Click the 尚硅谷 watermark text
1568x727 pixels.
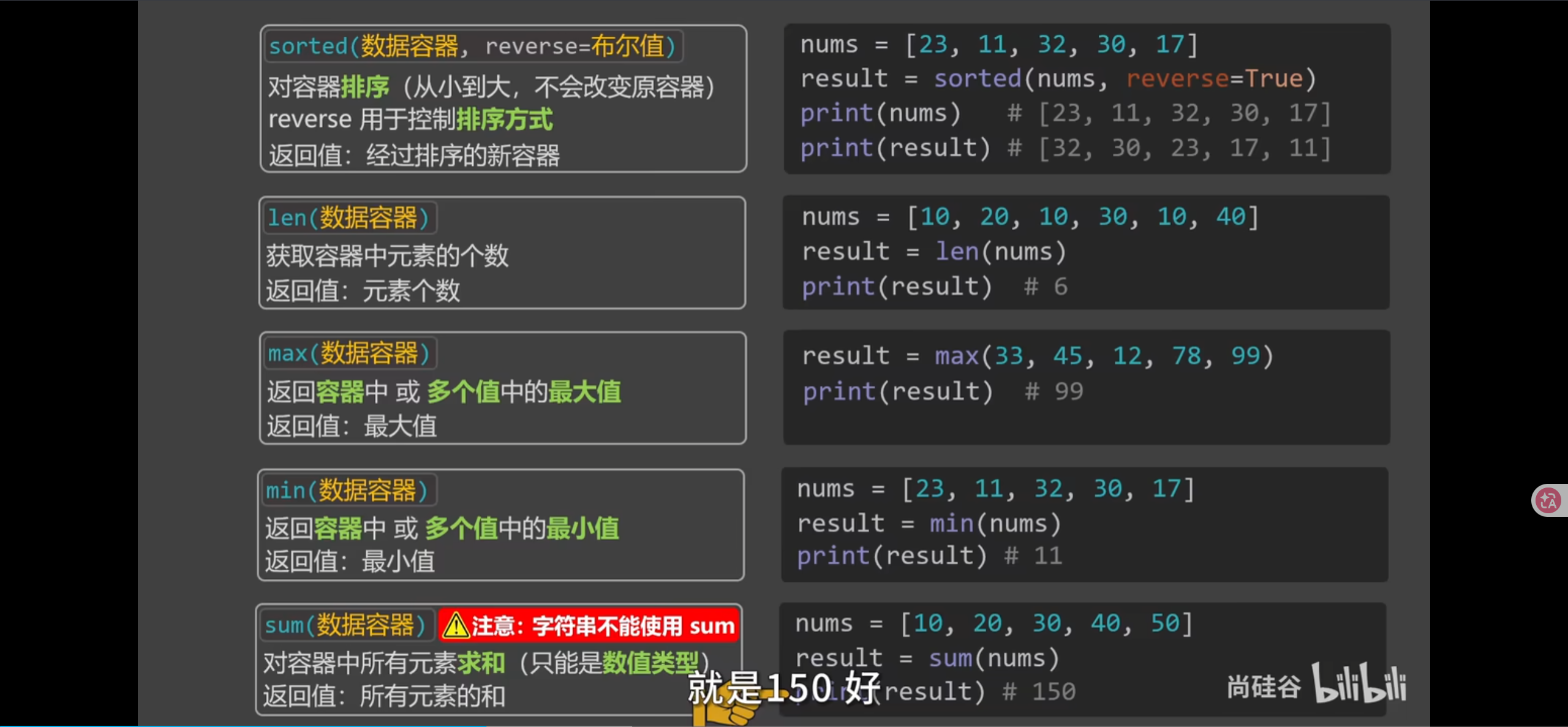point(1263,687)
